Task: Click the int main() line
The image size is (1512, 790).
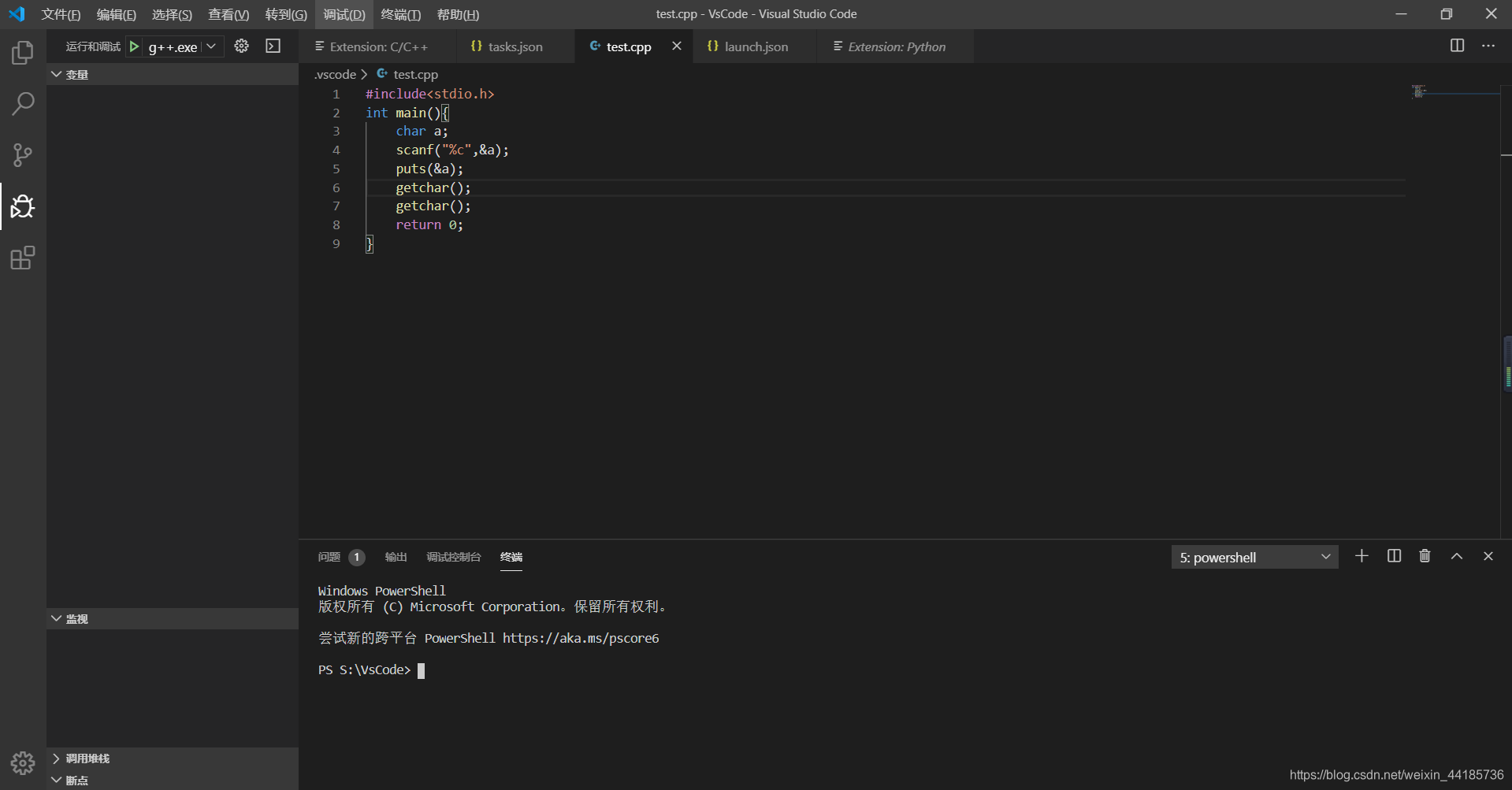Action: tap(407, 113)
